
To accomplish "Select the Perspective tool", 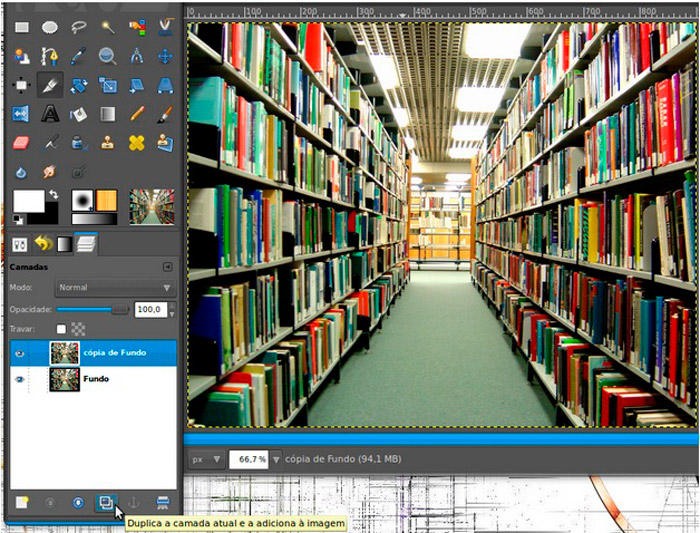I will pyautogui.click(x=166, y=85).
